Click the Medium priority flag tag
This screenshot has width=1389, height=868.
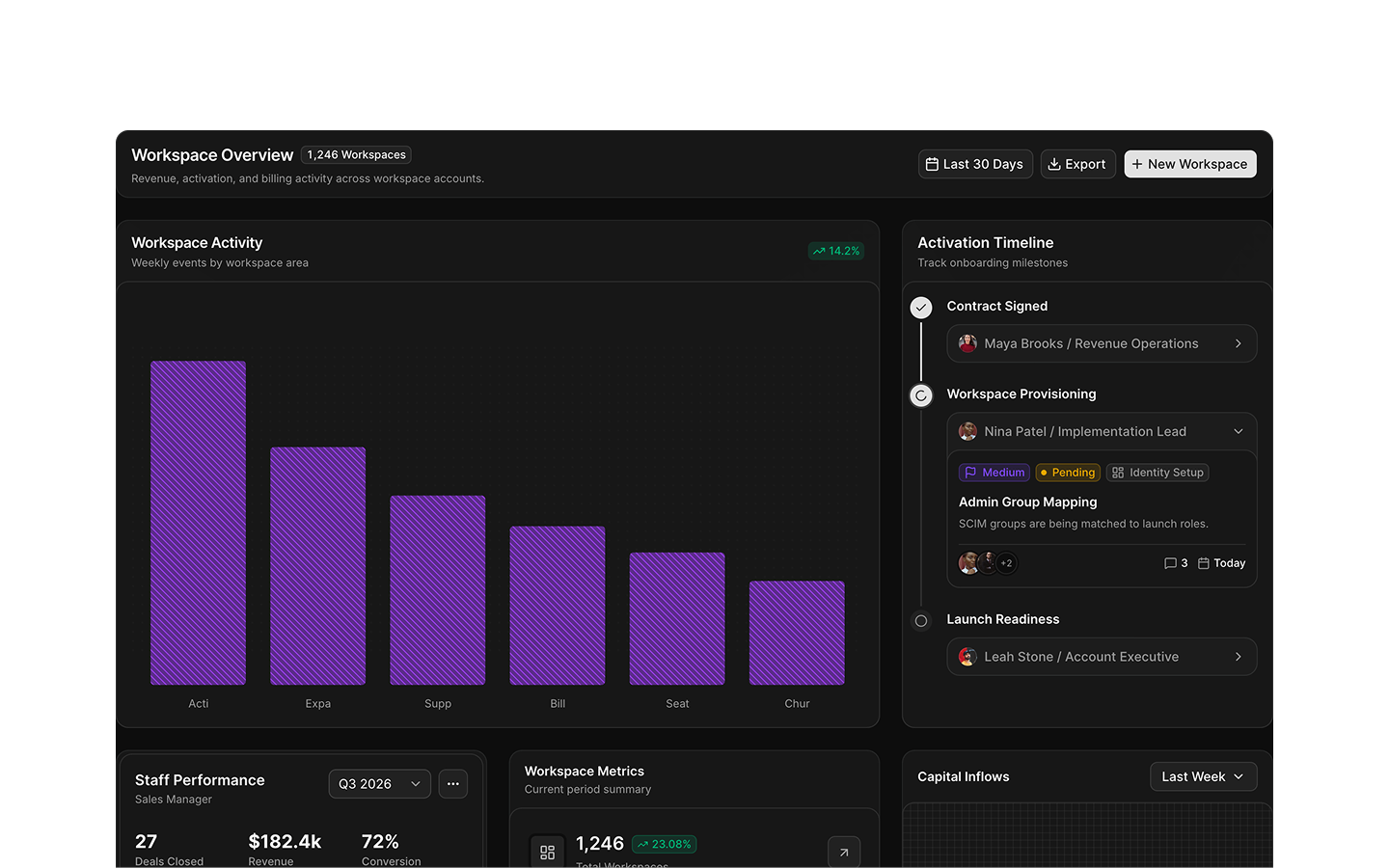pos(994,473)
